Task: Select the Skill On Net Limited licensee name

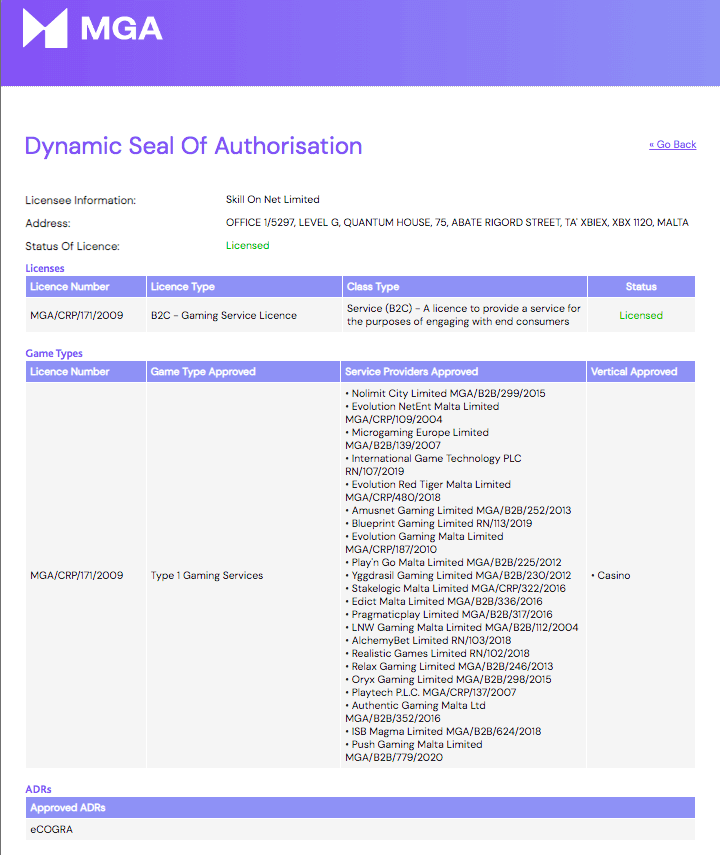Action: pos(273,200)
